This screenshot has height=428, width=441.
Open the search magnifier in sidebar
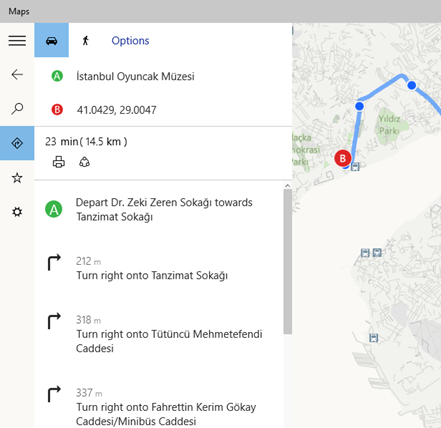[x=17, y=109]
